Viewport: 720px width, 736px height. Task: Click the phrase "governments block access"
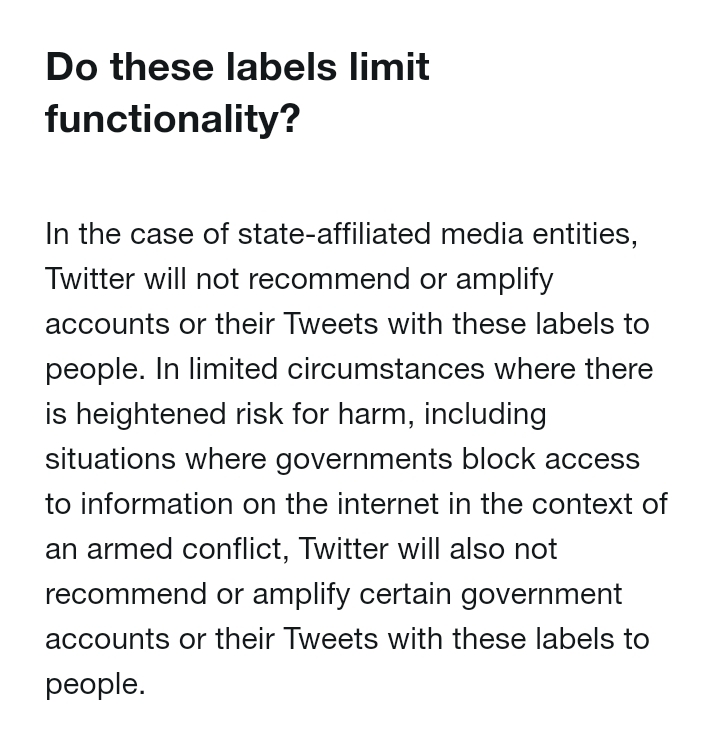pos(457,459)
